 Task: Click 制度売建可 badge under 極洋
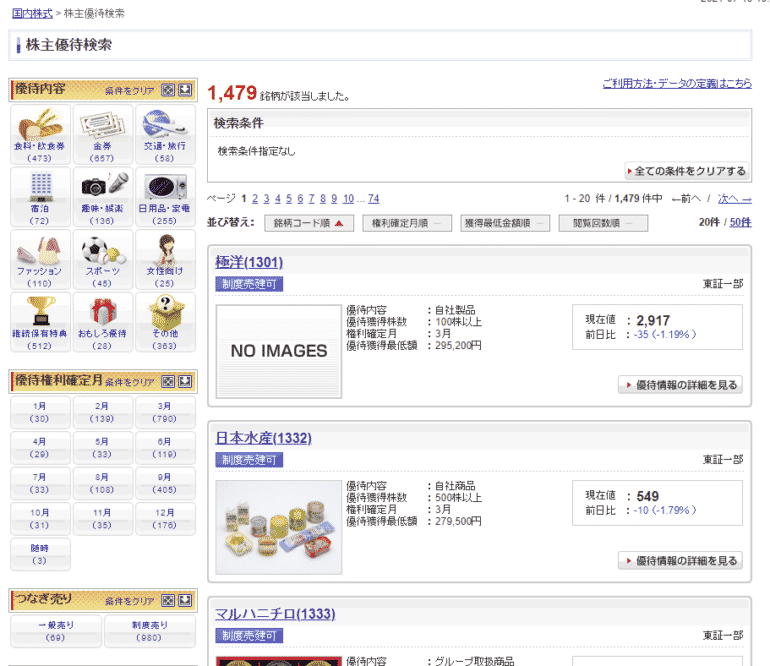pos(249,284)
